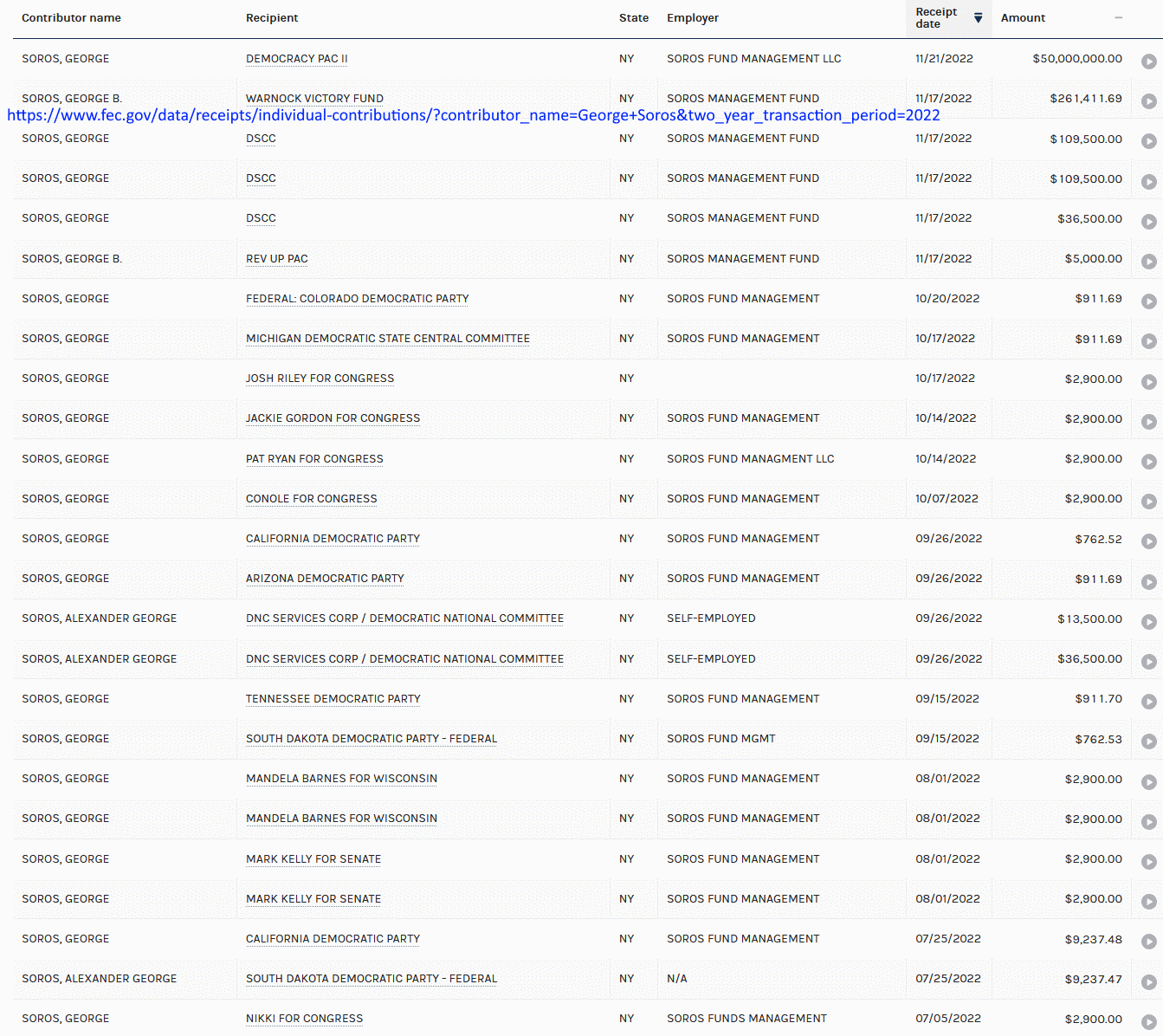The height and width of the screenshot is (1036, 1163).
Task: Click the arrow icon for the $762.52 California row
Action: tap(1148, 541)
